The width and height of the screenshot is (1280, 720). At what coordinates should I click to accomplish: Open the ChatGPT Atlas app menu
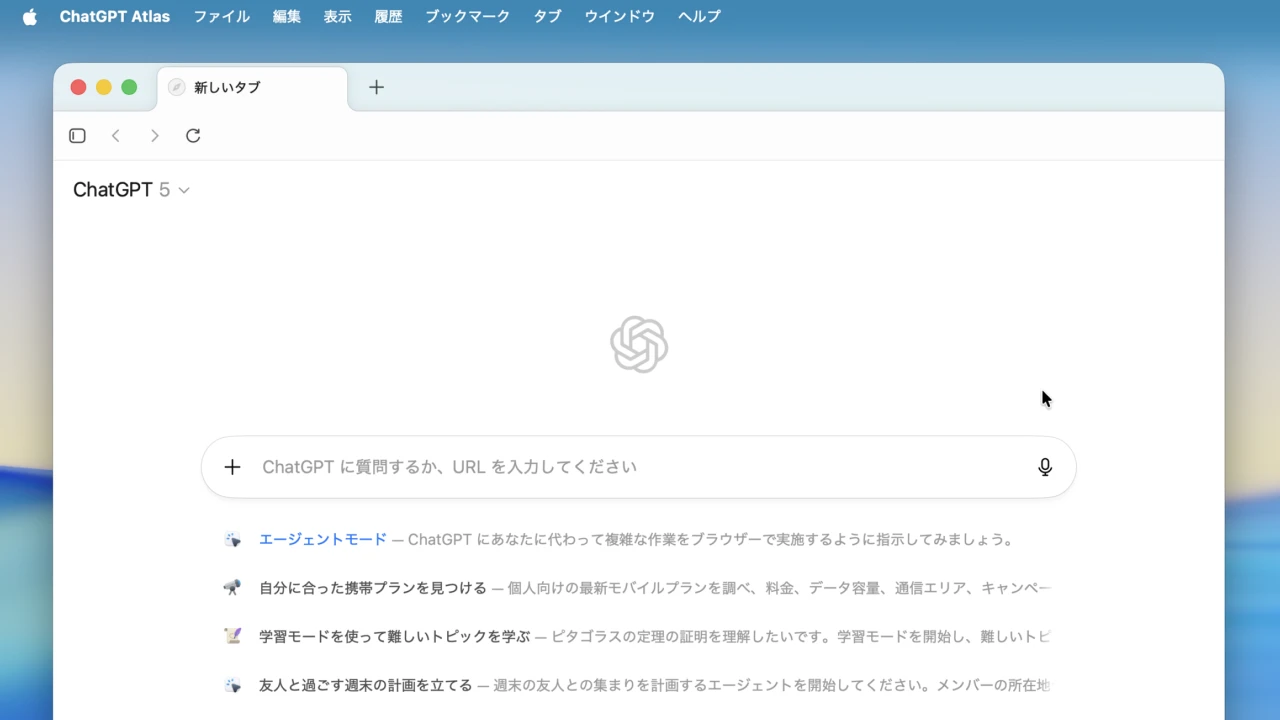[114, 17]
